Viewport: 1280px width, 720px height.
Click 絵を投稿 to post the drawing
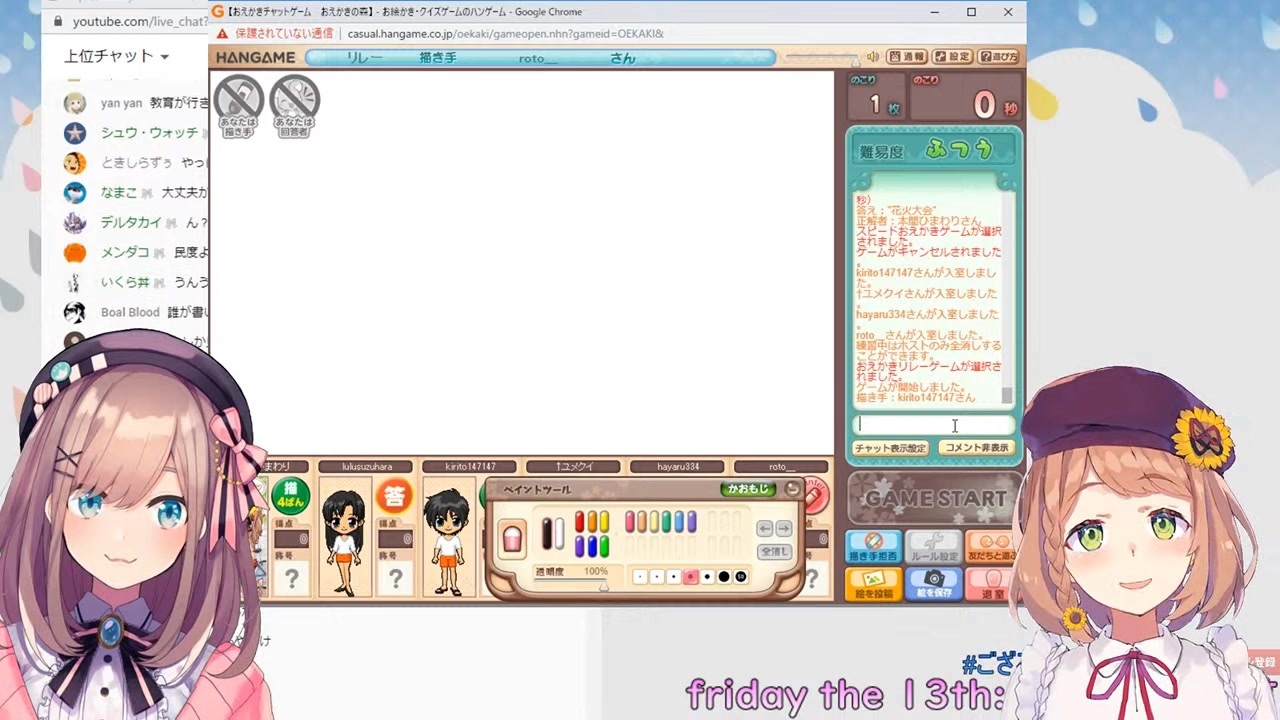[x=874, y=584]
